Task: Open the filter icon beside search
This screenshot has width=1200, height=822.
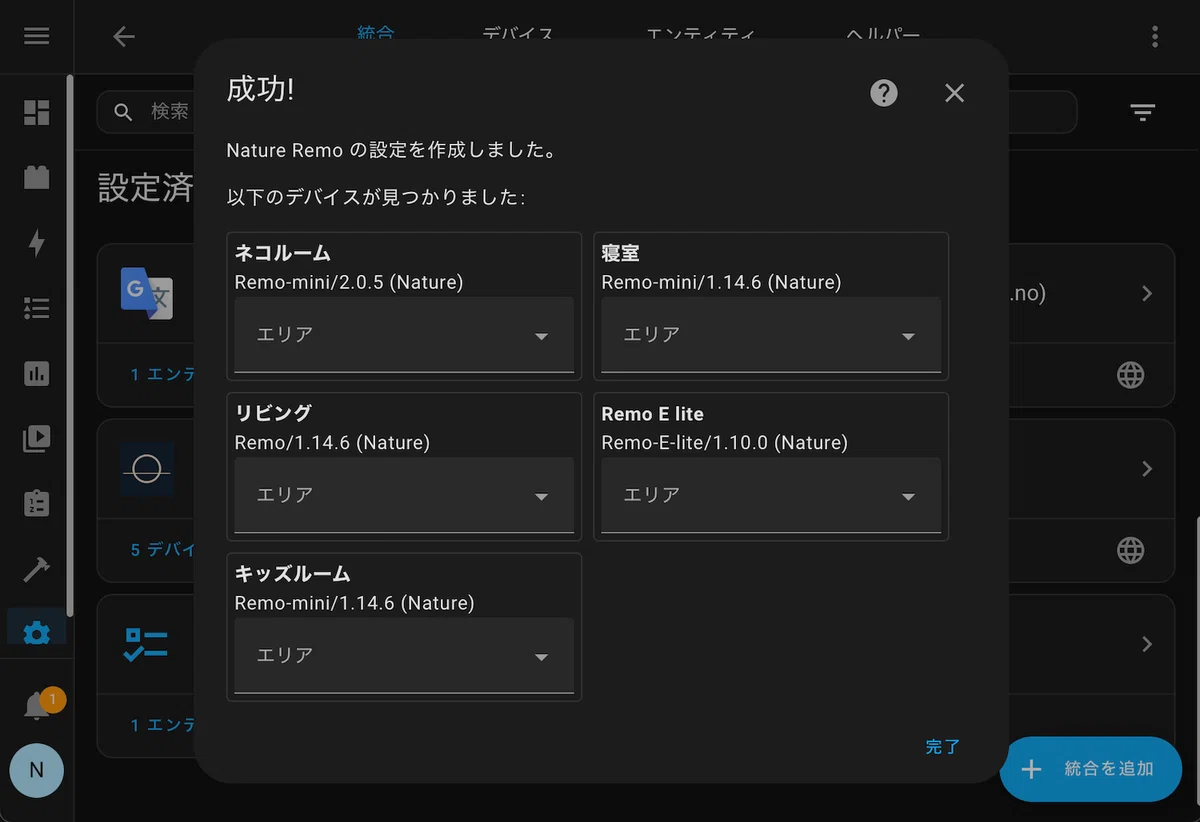Action: tap(1143, 112)
